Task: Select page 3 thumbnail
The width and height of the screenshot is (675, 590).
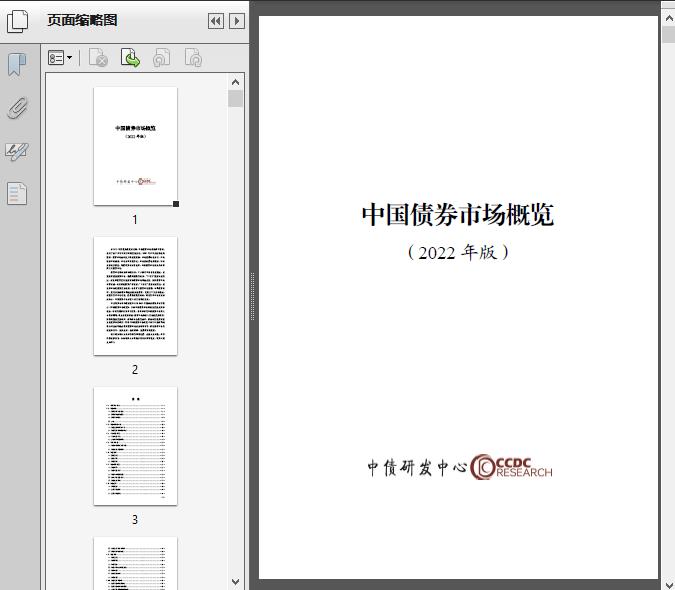Action: (x=135, y=446)
